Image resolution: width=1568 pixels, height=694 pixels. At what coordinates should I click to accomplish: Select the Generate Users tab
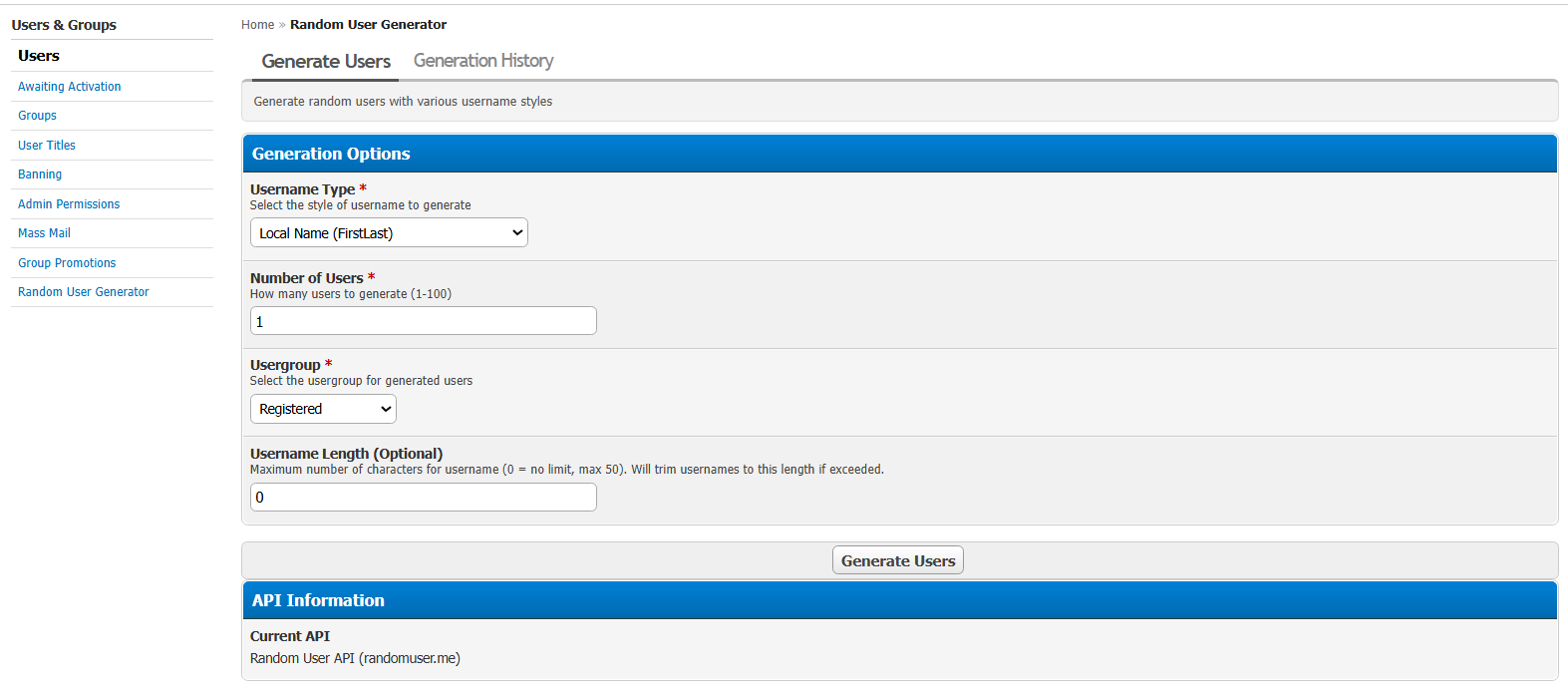pyautogui.click(x=326, y=61)
